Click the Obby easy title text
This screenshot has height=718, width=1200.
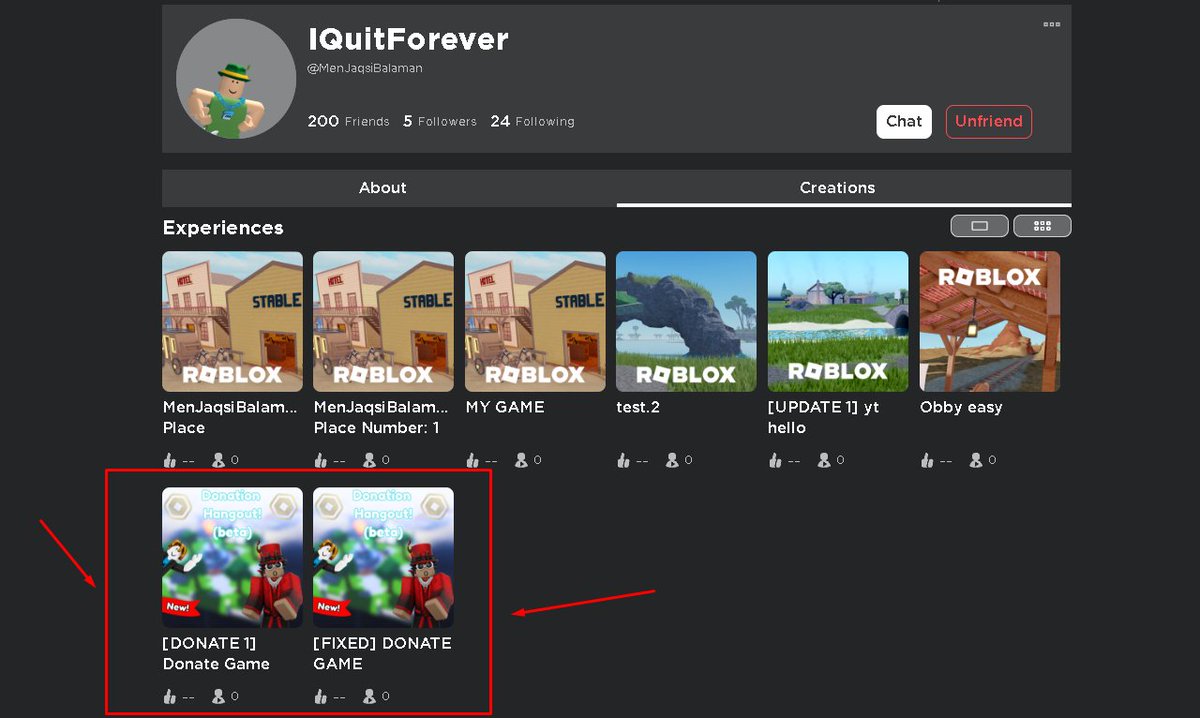click(x=961, y=407)
